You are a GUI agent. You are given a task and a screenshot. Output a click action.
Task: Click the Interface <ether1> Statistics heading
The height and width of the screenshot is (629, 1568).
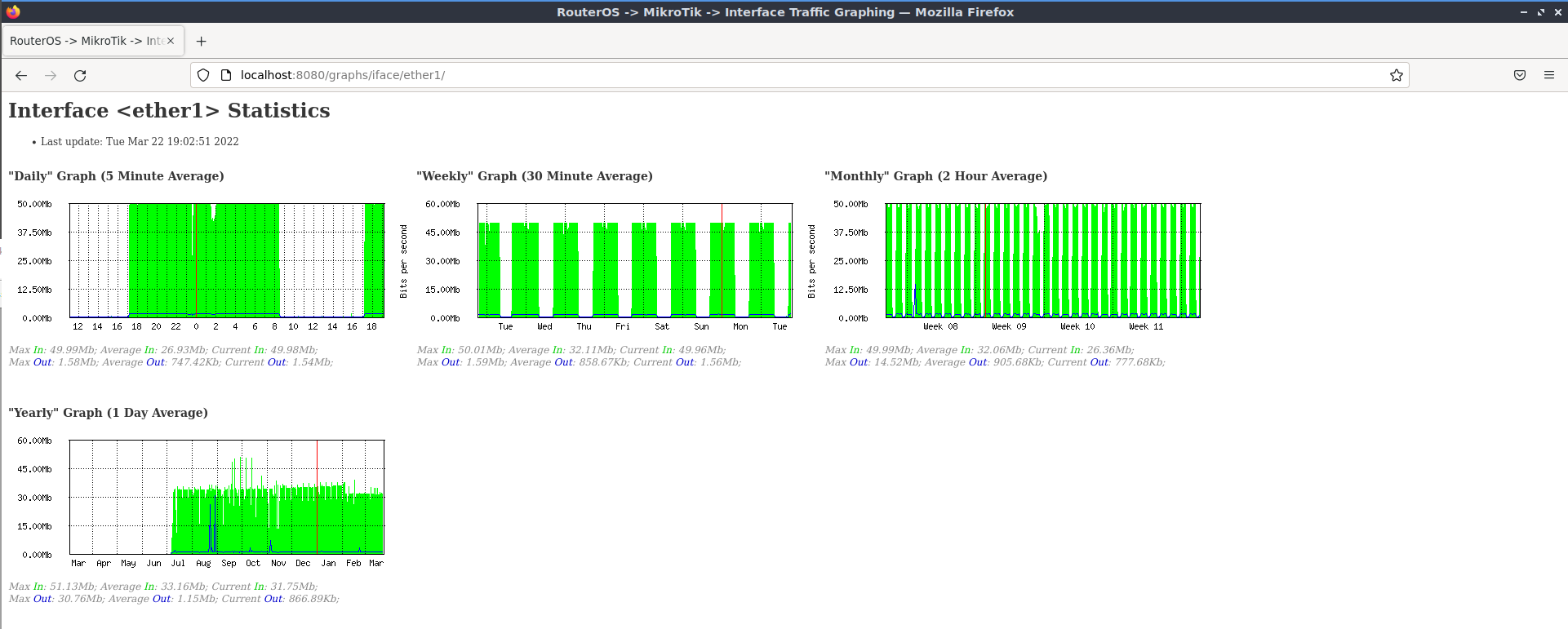pos(169,110)
